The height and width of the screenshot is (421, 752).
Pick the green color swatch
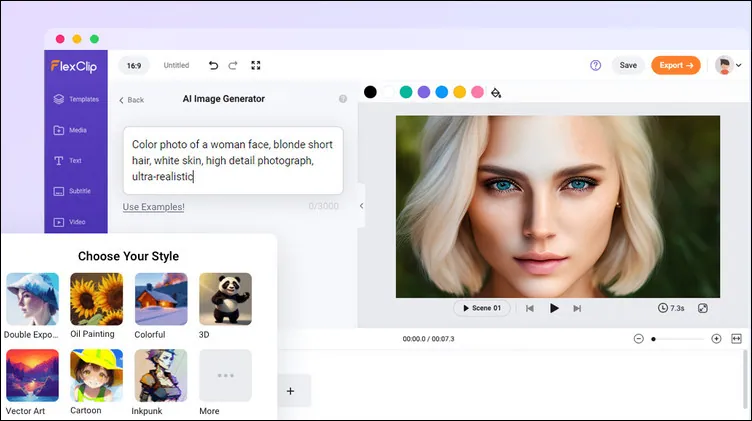pyautogui.click(x=406, y=92)
